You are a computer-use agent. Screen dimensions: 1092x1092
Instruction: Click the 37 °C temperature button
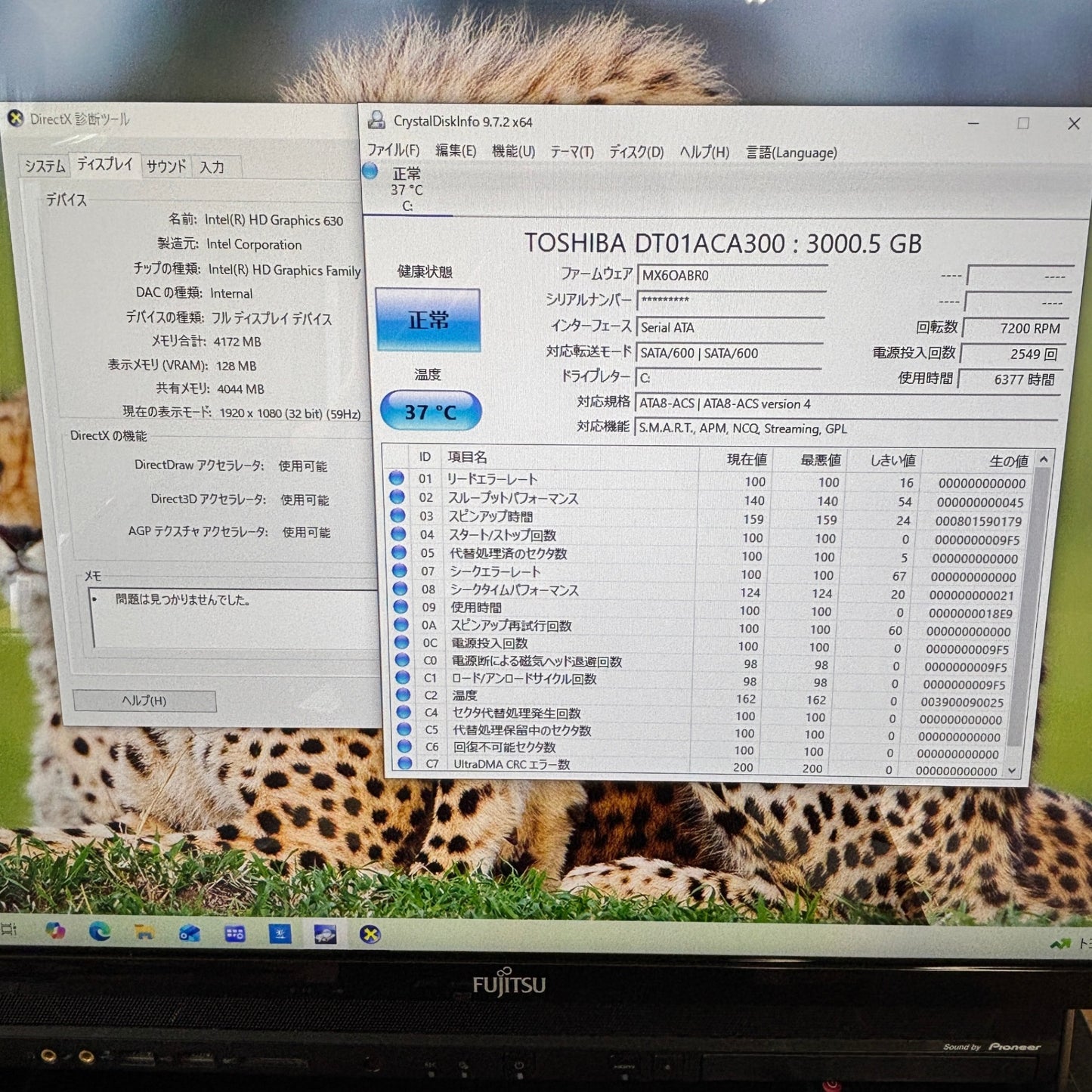(x=431, y=412)
